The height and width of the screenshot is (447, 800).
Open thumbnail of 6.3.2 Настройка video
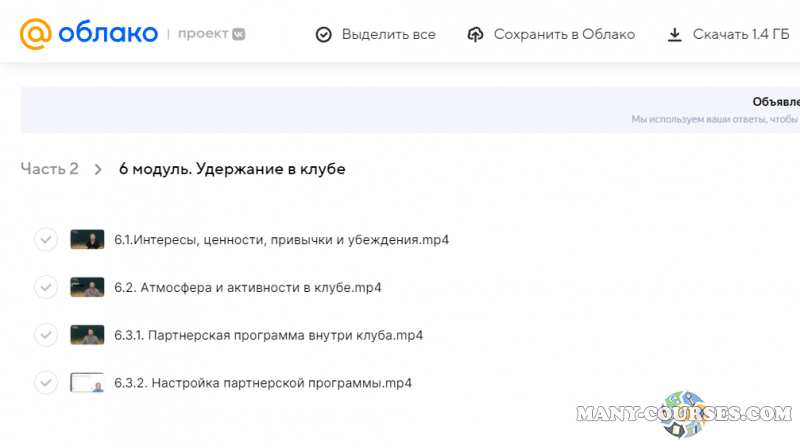pos(87,382)
